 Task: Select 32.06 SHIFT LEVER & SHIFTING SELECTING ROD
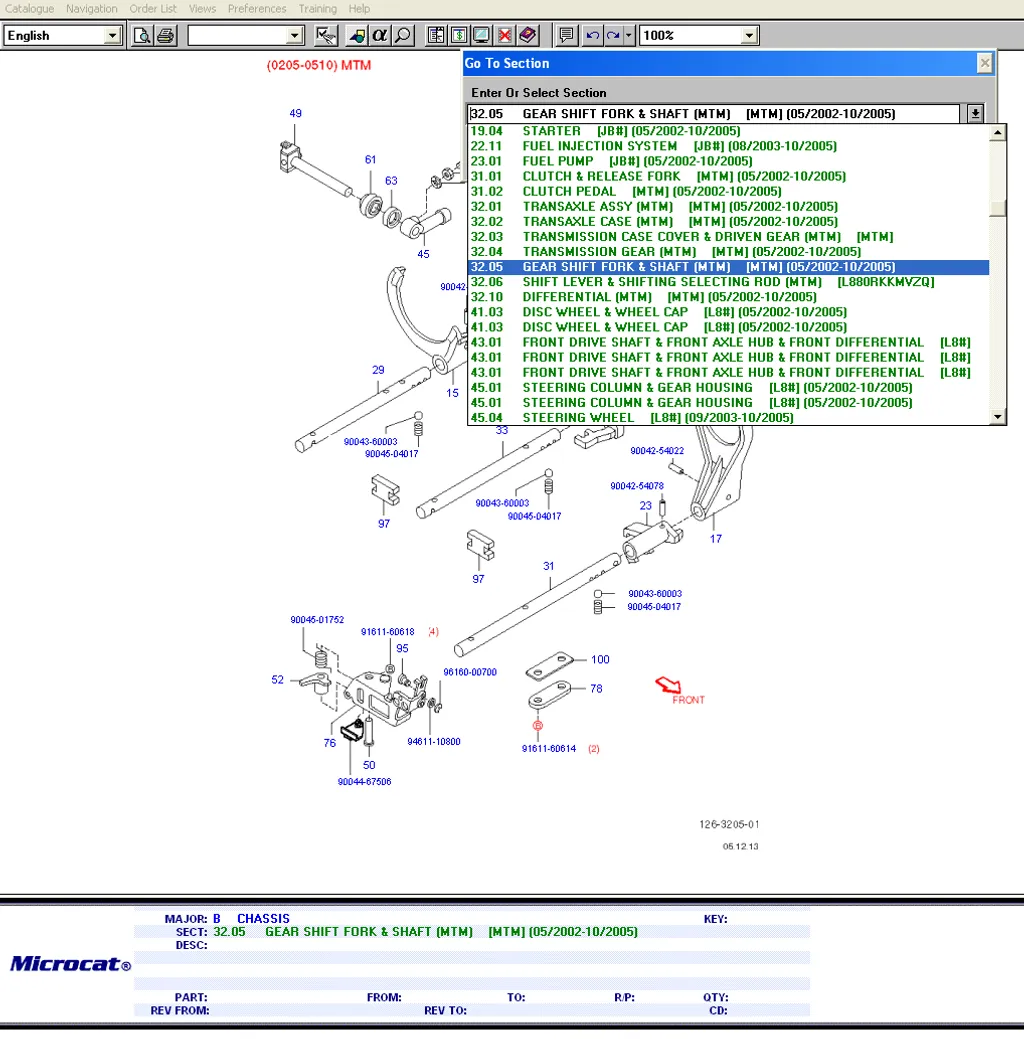tap(728, 282)
